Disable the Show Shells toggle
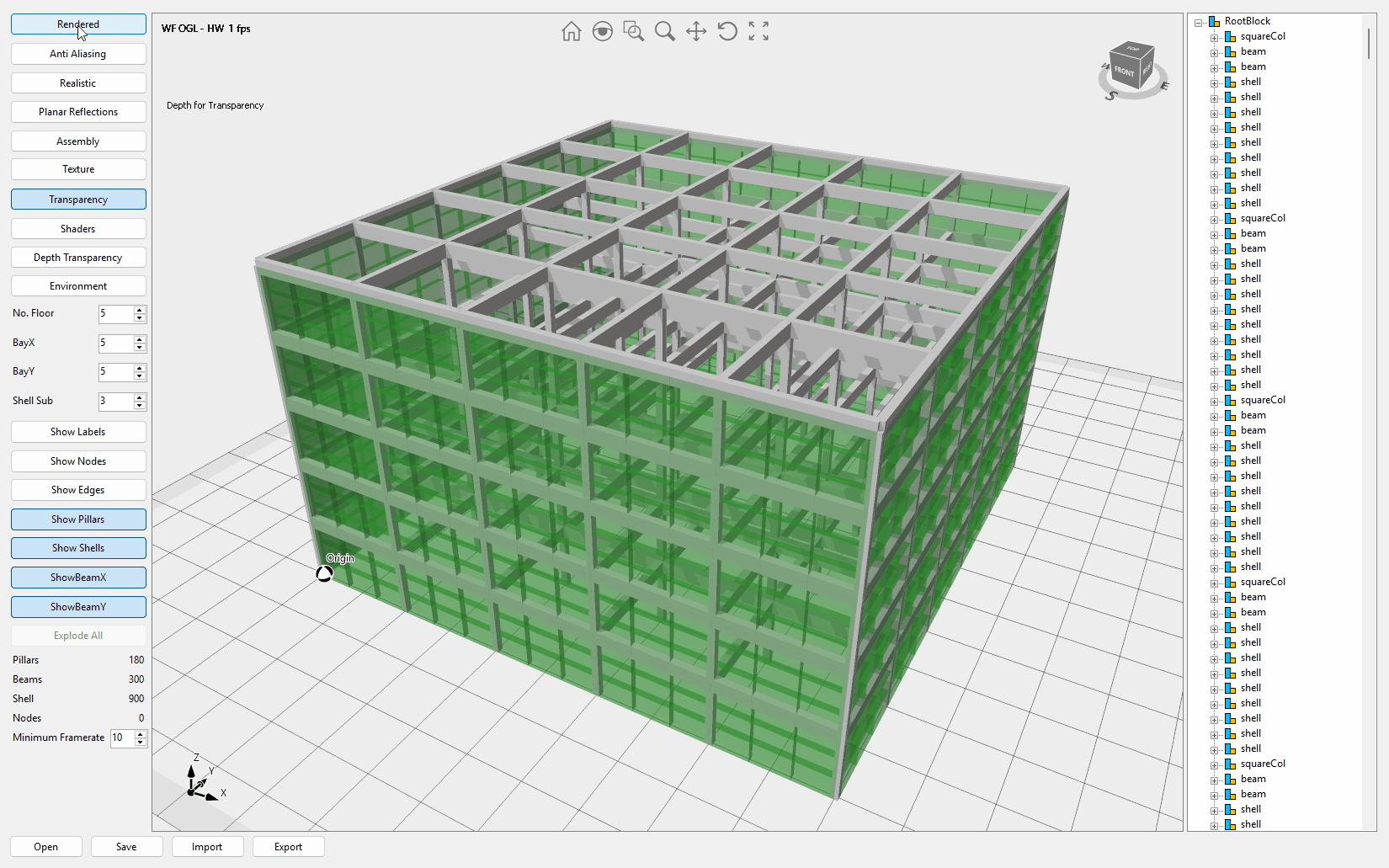Screen dimensions: 1389x868 (x=78, y=548)
